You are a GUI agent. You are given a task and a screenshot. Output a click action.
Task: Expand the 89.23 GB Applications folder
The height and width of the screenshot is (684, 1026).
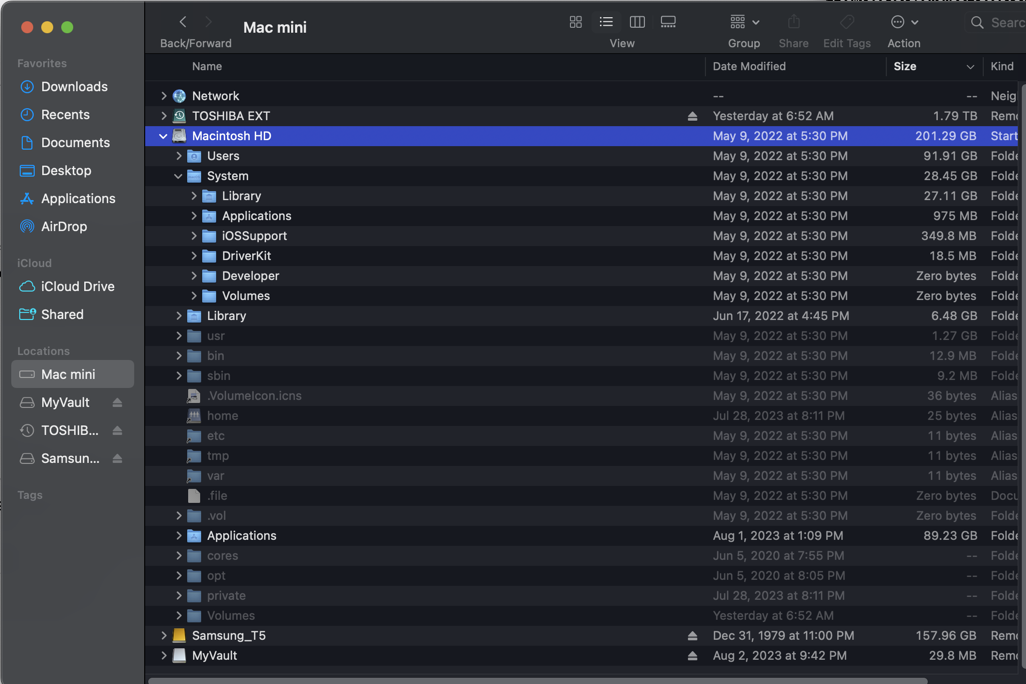pos(179,535)
